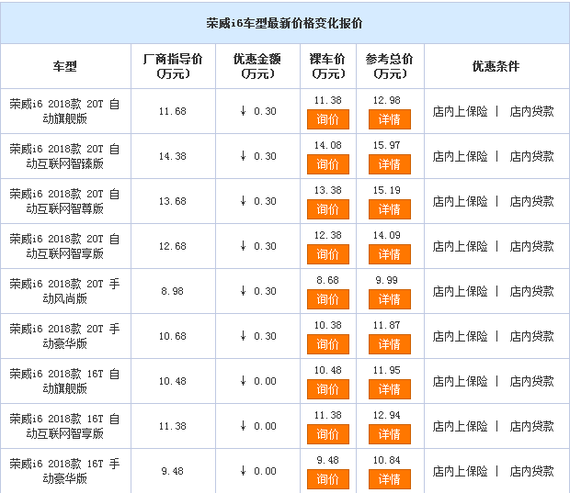
Task: Click 店内上保险 in 16T 手动豪华版 row
Action: point(460,471)
